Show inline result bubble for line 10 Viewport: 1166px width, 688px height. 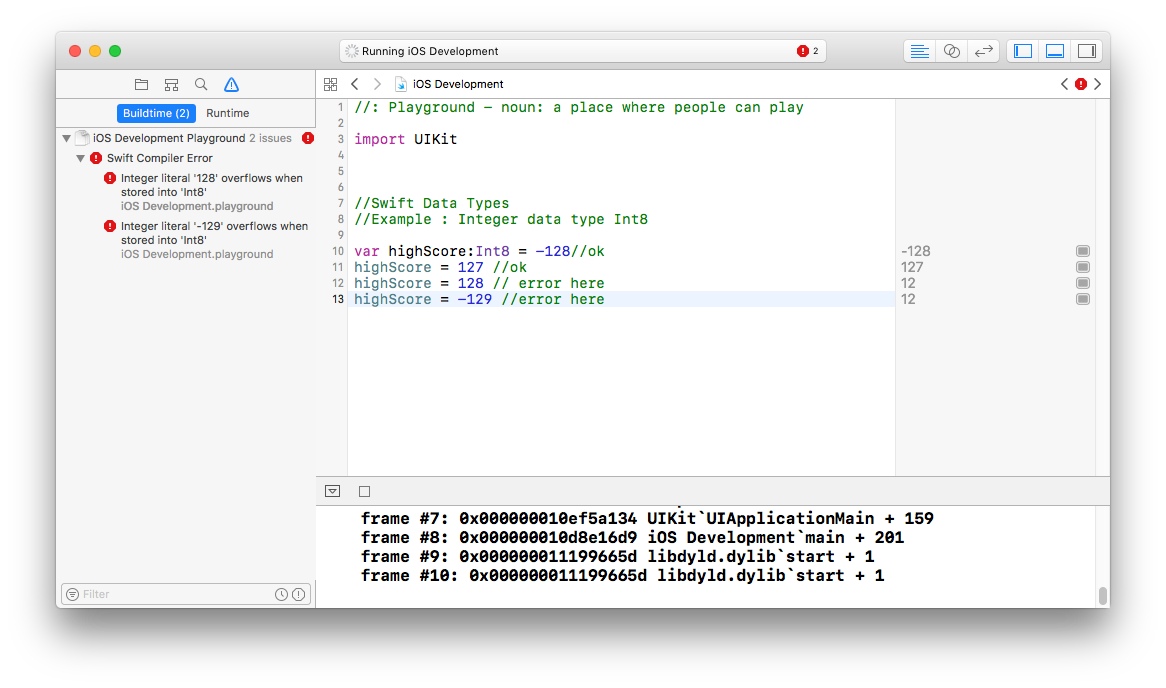[x=1083, y=251]
